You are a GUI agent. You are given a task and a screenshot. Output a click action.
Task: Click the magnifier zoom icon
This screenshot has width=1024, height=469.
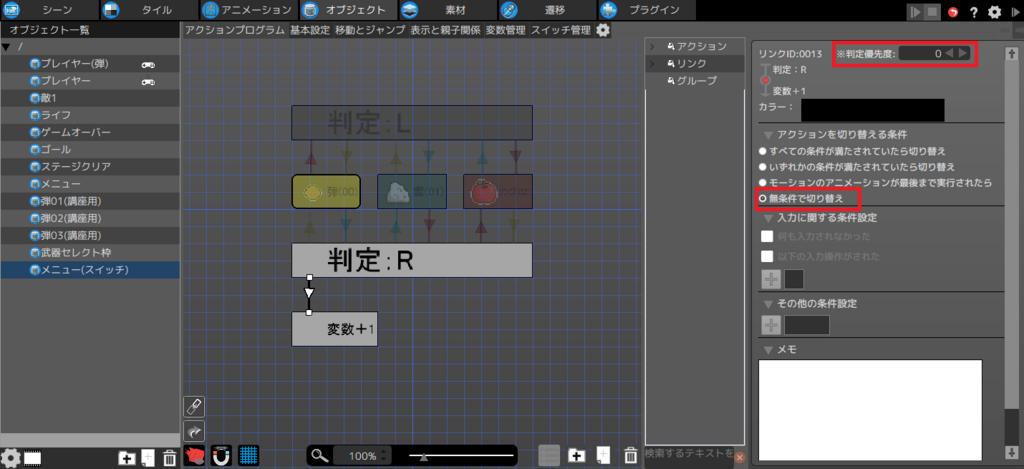pyautogui.click(x=319, y=455)
